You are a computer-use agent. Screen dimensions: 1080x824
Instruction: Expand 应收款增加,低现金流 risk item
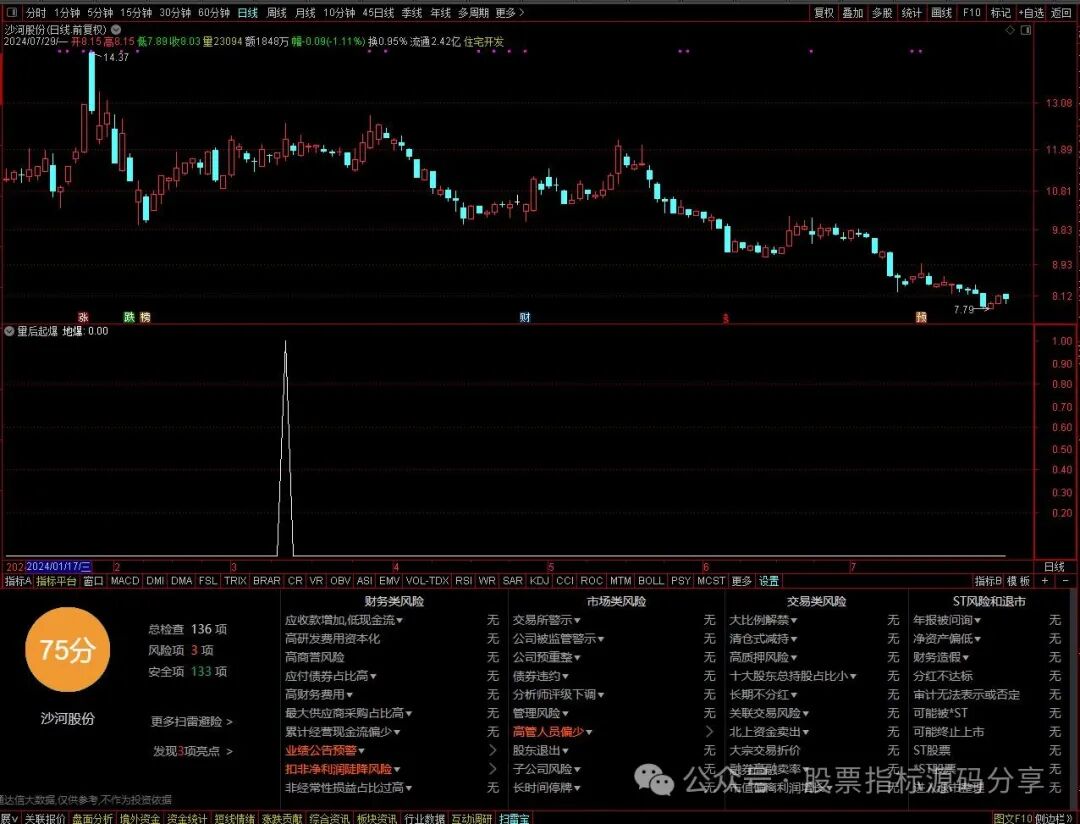(x=344, y=620)
